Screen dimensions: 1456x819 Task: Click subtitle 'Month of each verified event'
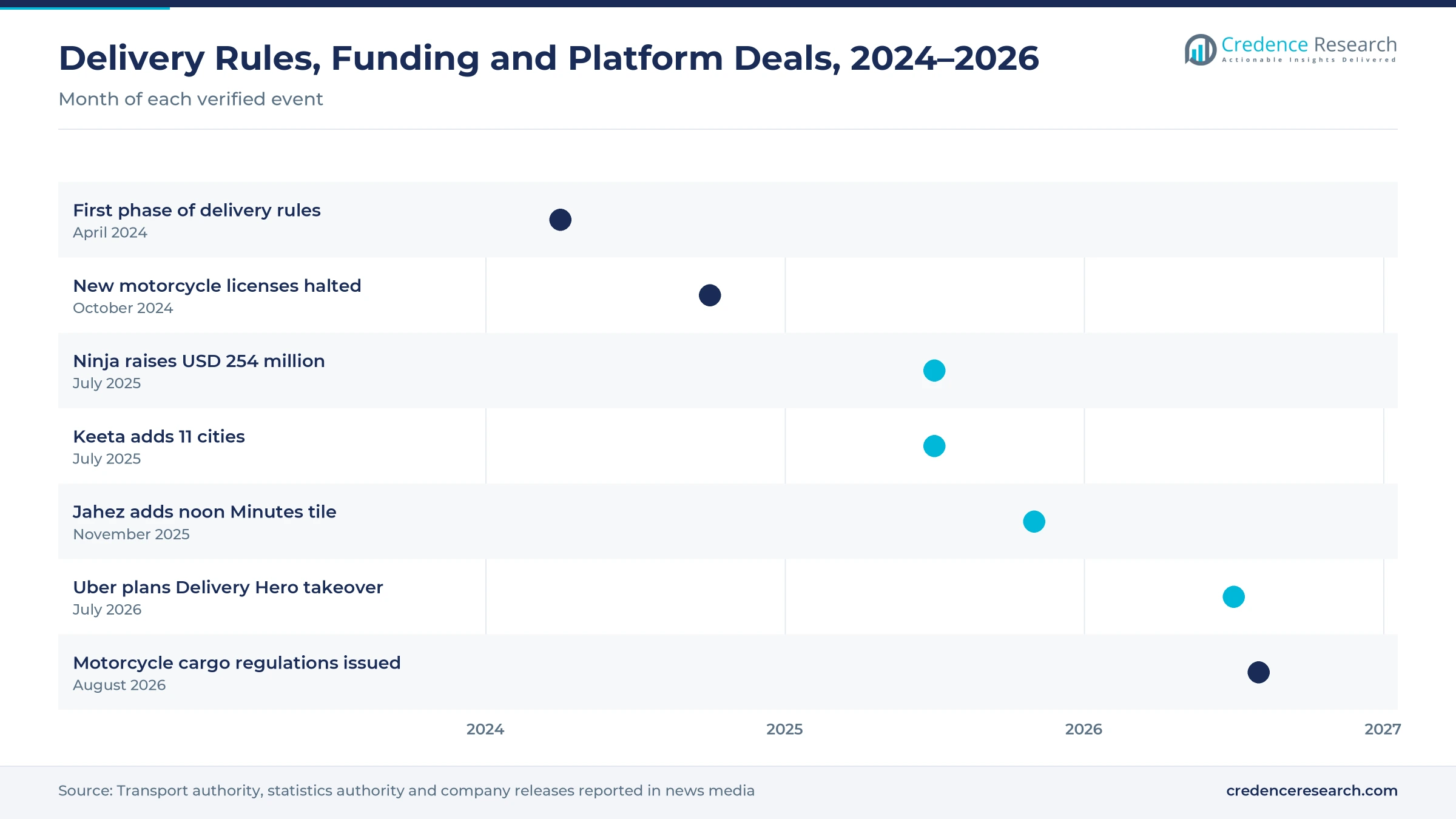[x=190, y=99]
